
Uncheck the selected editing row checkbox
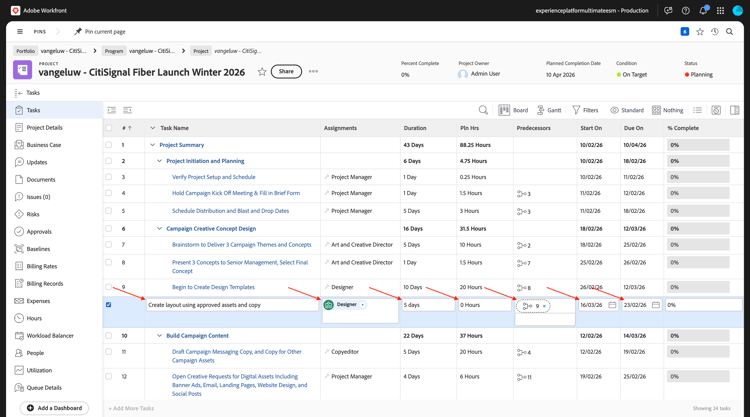109,305
